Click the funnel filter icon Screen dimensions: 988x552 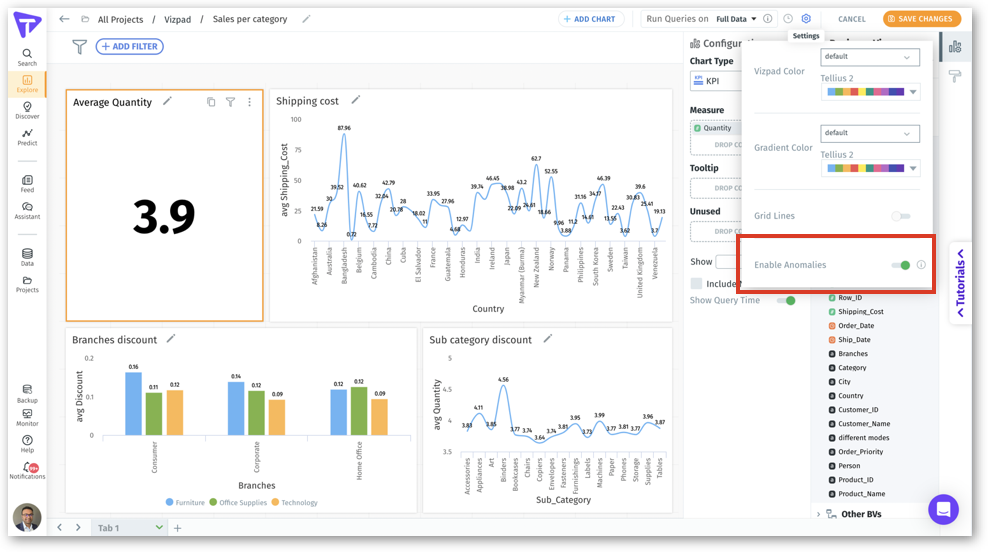(79, 46)
